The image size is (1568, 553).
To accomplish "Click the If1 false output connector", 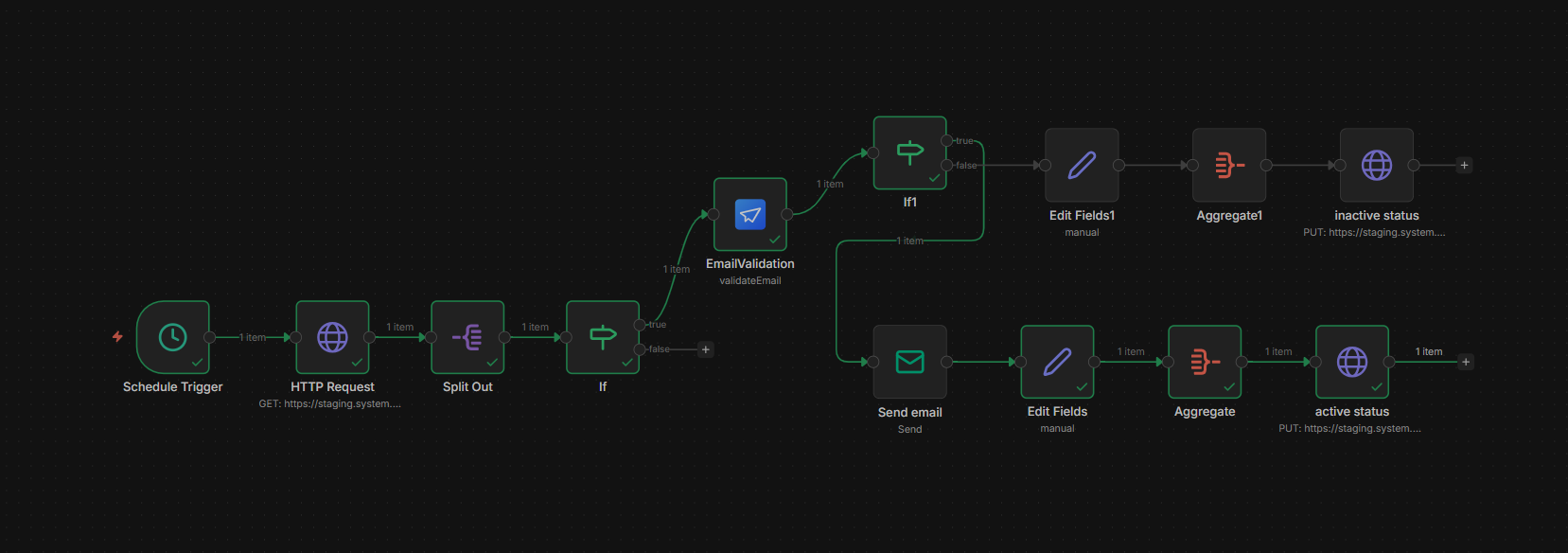I will 947,166.
